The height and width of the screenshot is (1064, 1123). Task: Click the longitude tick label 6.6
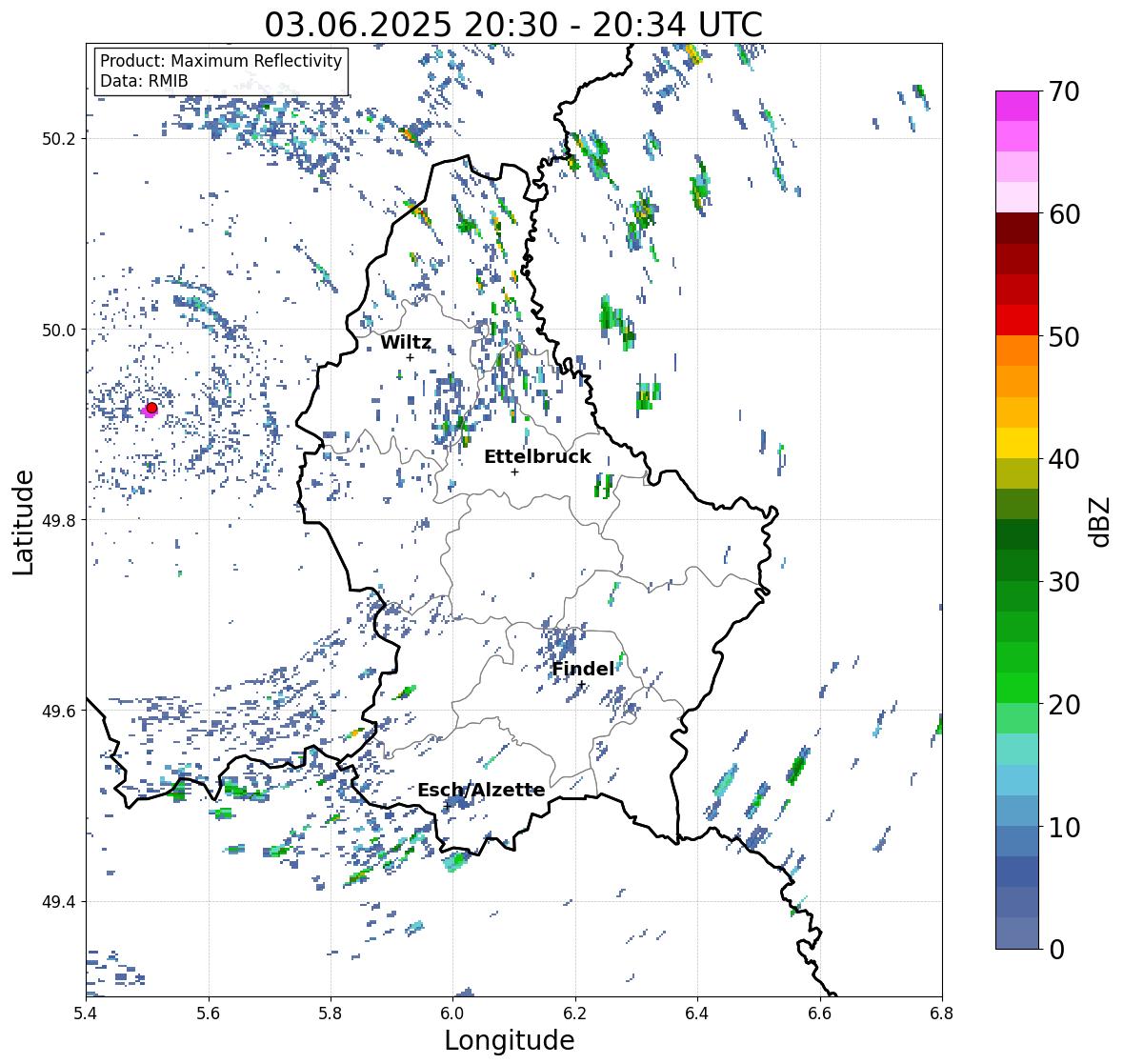[x=819, y=1013]
